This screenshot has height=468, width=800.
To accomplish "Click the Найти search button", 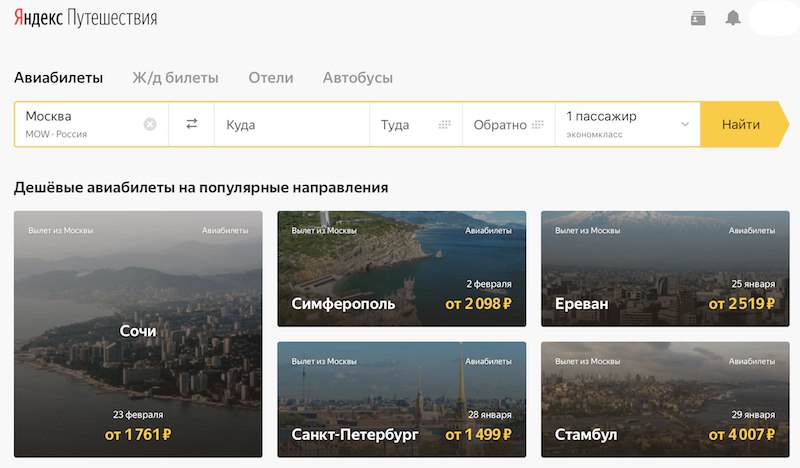I will click(744, 124).
